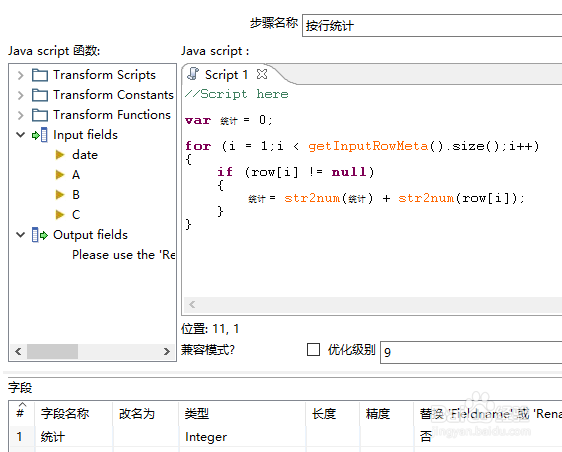
Task: Expand the Transform Functions node
Action: (x=20, y=115)
